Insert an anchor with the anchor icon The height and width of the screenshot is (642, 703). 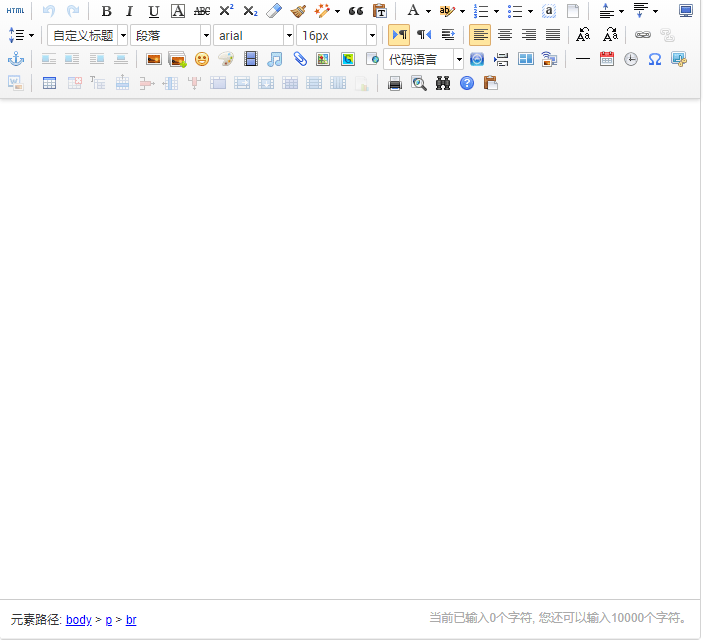[x=16, y=59]
